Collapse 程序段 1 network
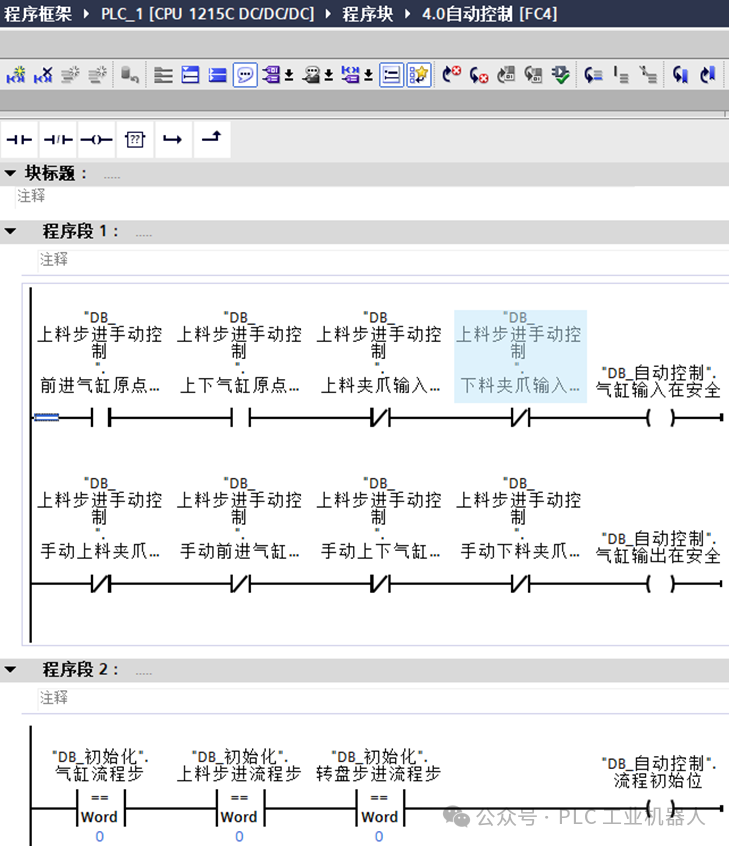This screenshot has width=729, height=846. [x=10, y=231]
